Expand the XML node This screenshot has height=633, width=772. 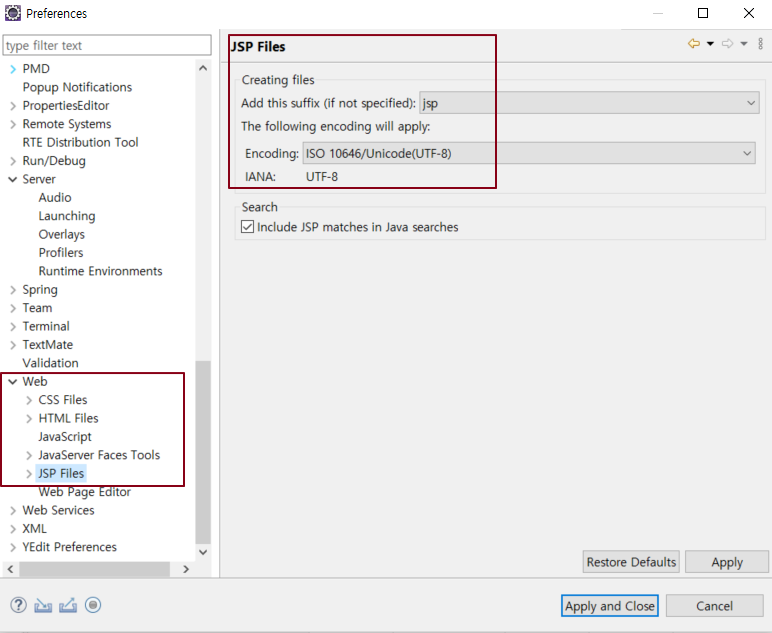click(x=13, y=529)
